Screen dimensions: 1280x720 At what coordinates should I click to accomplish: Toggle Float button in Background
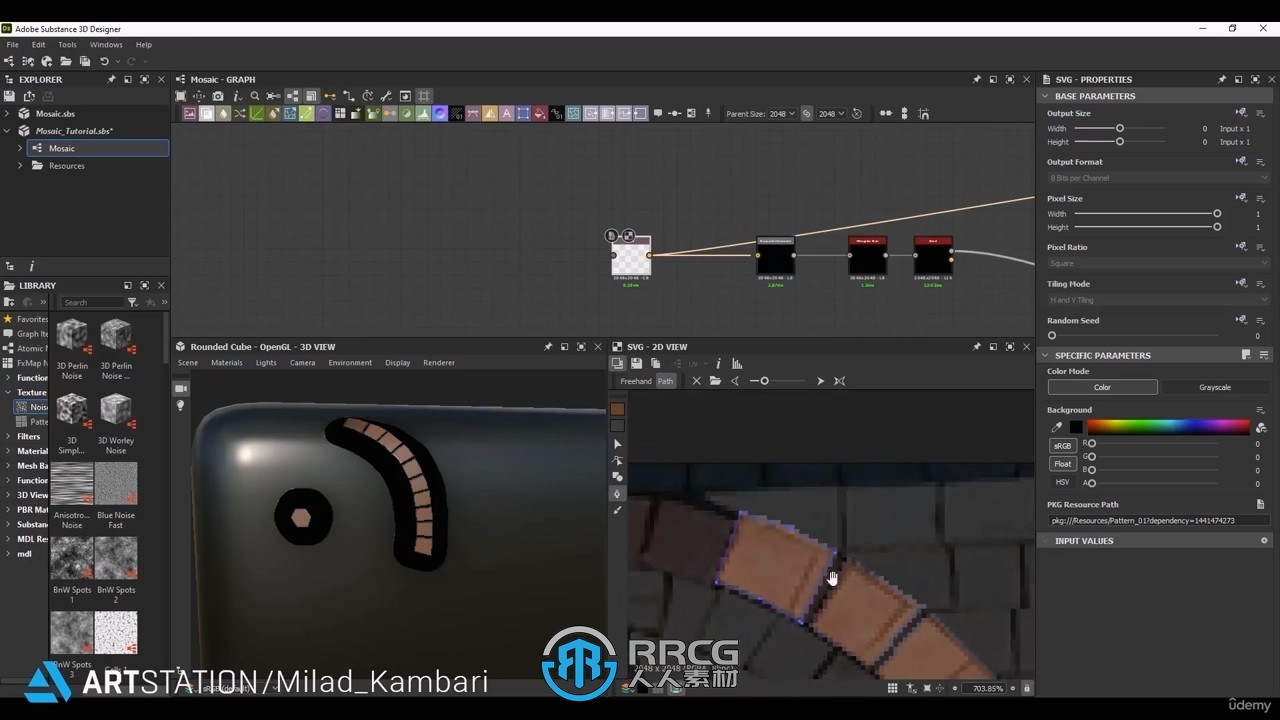click(1062, 464)
